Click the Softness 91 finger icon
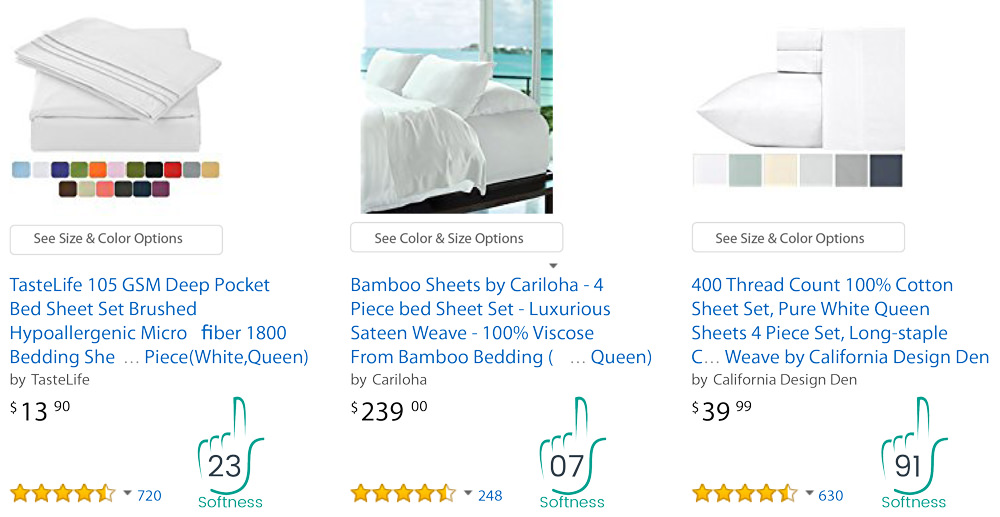The width and height of the screenshot is (1000, 517). pyautogui.click(x=913, y=452)
